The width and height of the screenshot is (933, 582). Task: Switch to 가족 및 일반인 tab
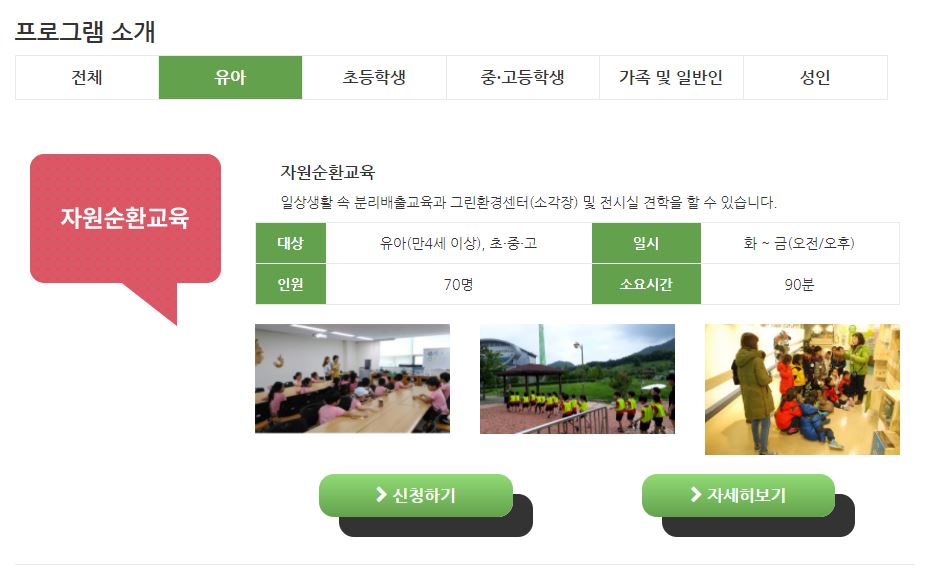[671, 77]
